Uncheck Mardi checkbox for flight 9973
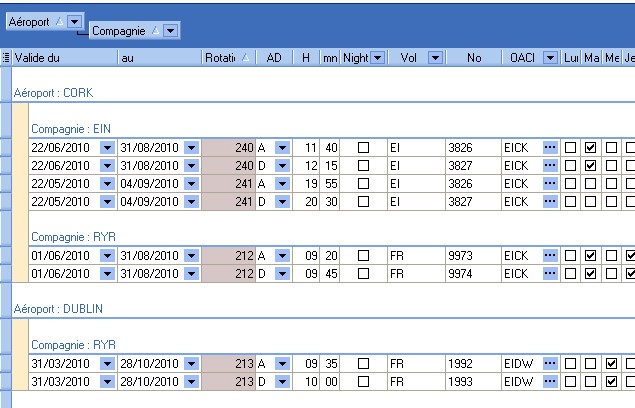Screen dimensions: 635x408 [590, 256]
